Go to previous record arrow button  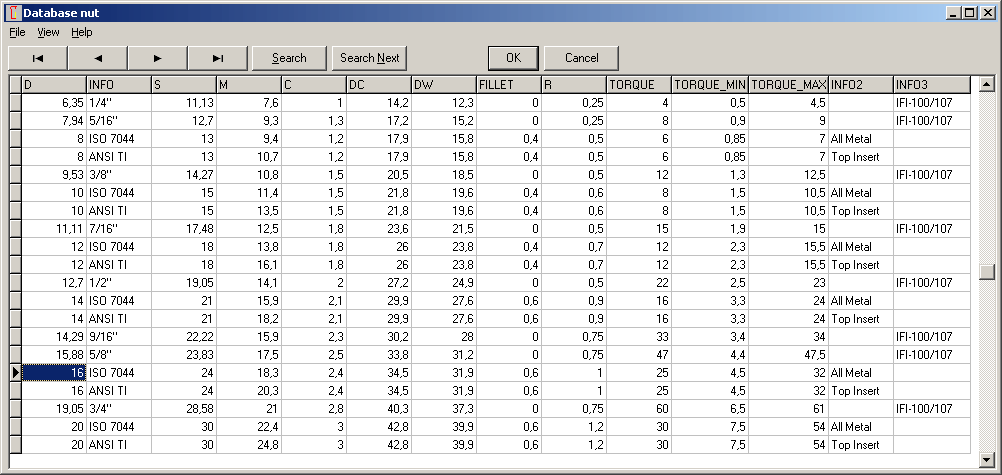tap(98, 58)
